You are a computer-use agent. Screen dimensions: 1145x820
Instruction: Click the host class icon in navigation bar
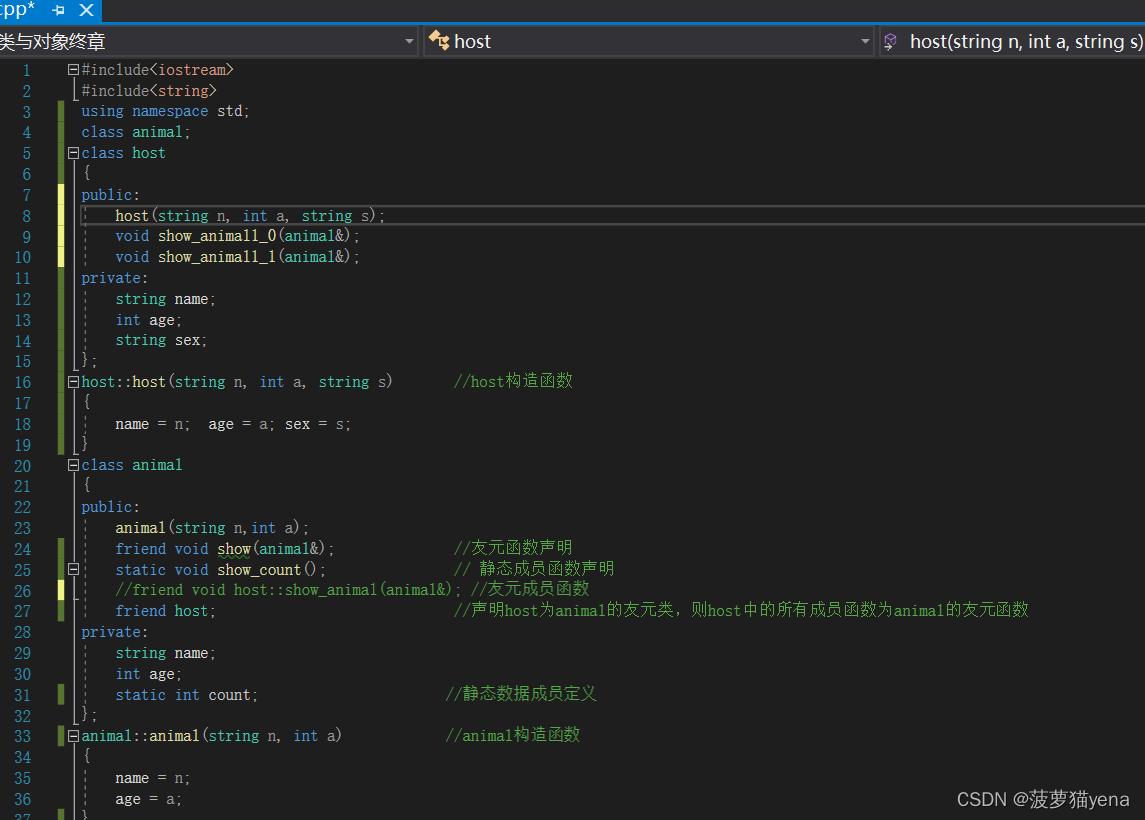[439, 41]
